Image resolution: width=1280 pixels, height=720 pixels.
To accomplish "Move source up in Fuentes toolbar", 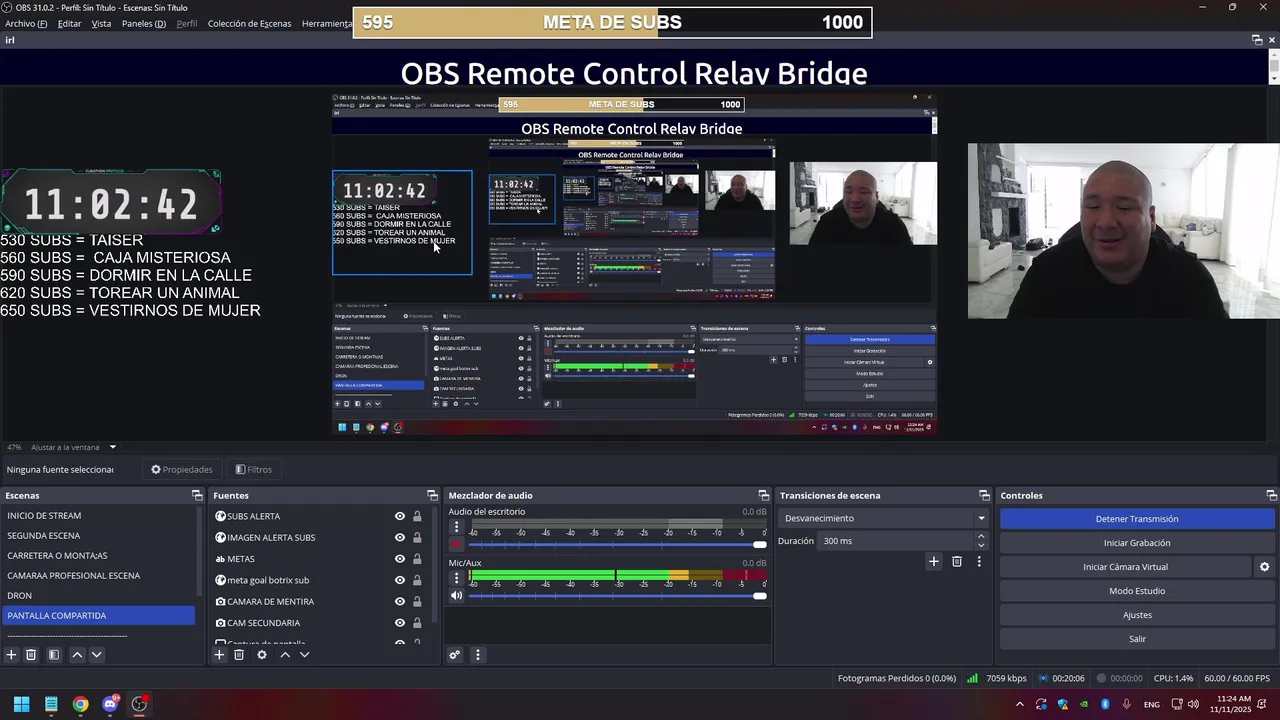I will [x=285, y=655].
